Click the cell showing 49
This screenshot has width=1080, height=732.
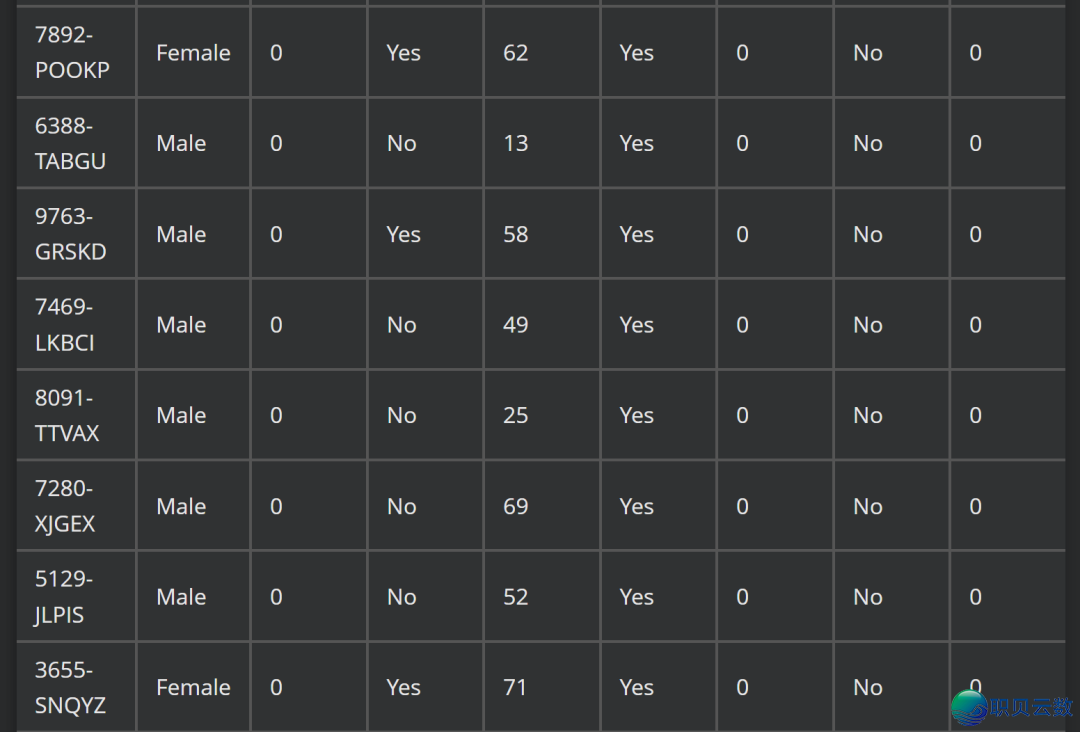516,325
